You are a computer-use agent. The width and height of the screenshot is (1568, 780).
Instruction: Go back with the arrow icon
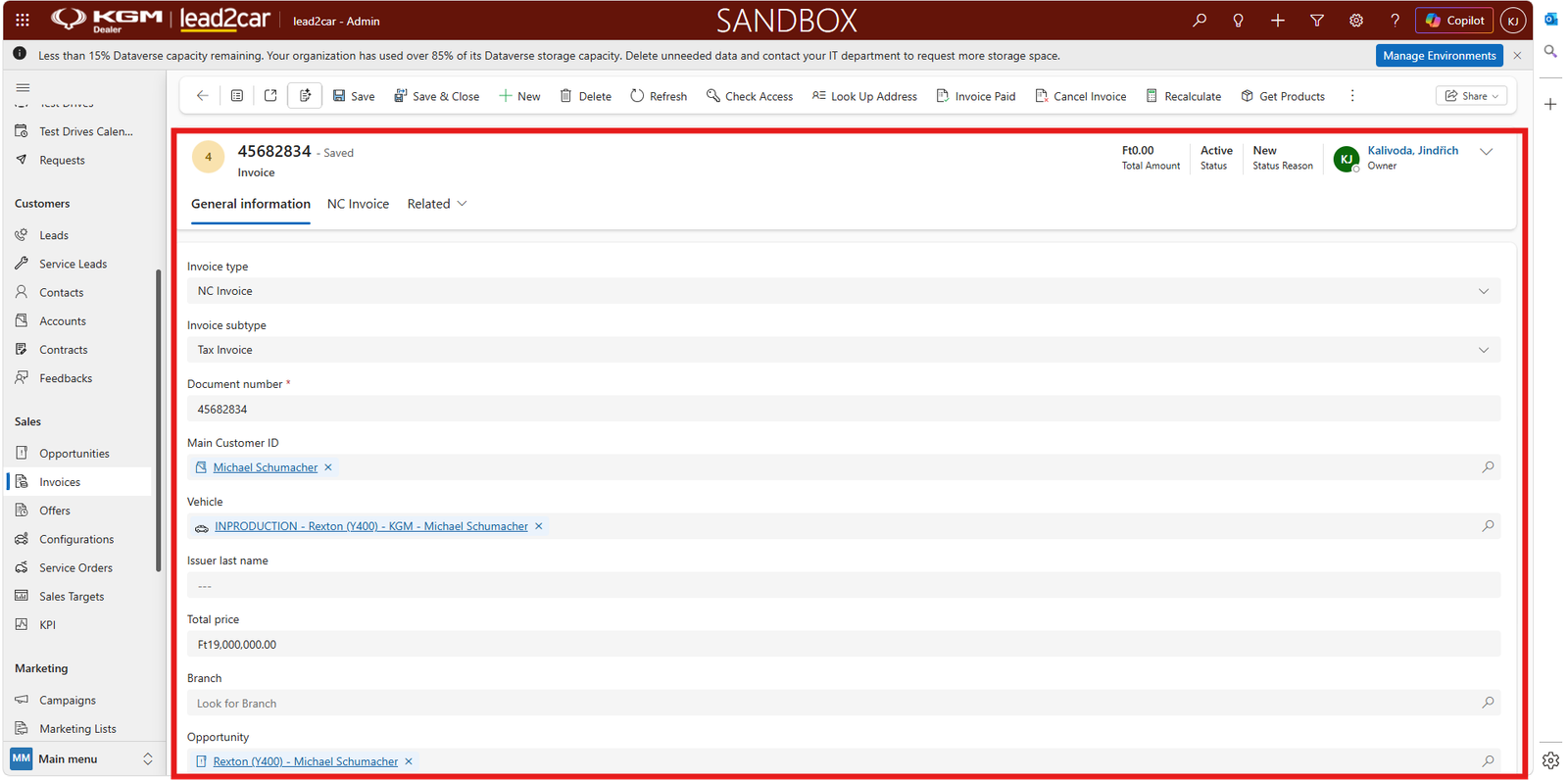(x=202, y=96)
